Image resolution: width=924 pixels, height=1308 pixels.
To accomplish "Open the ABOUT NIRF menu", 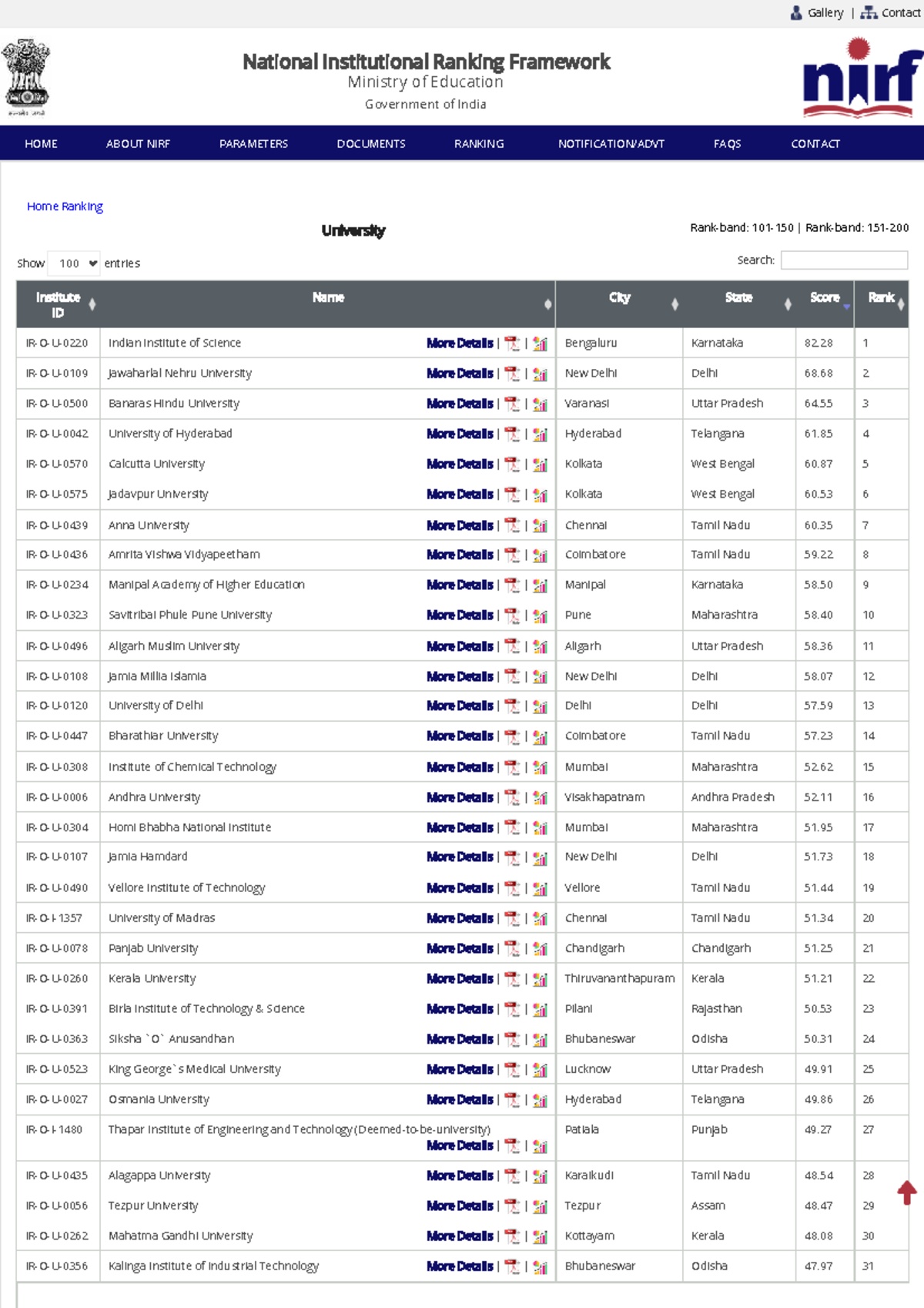I will tap(138, 144).
